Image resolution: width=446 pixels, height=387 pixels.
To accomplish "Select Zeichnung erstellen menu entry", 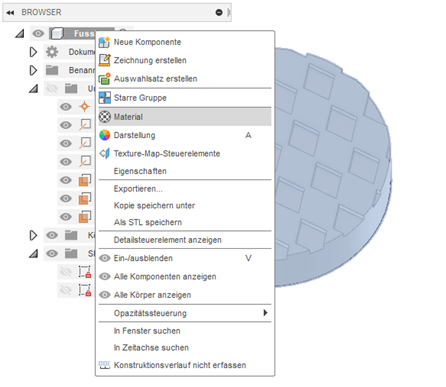I will tap(185, 60).
